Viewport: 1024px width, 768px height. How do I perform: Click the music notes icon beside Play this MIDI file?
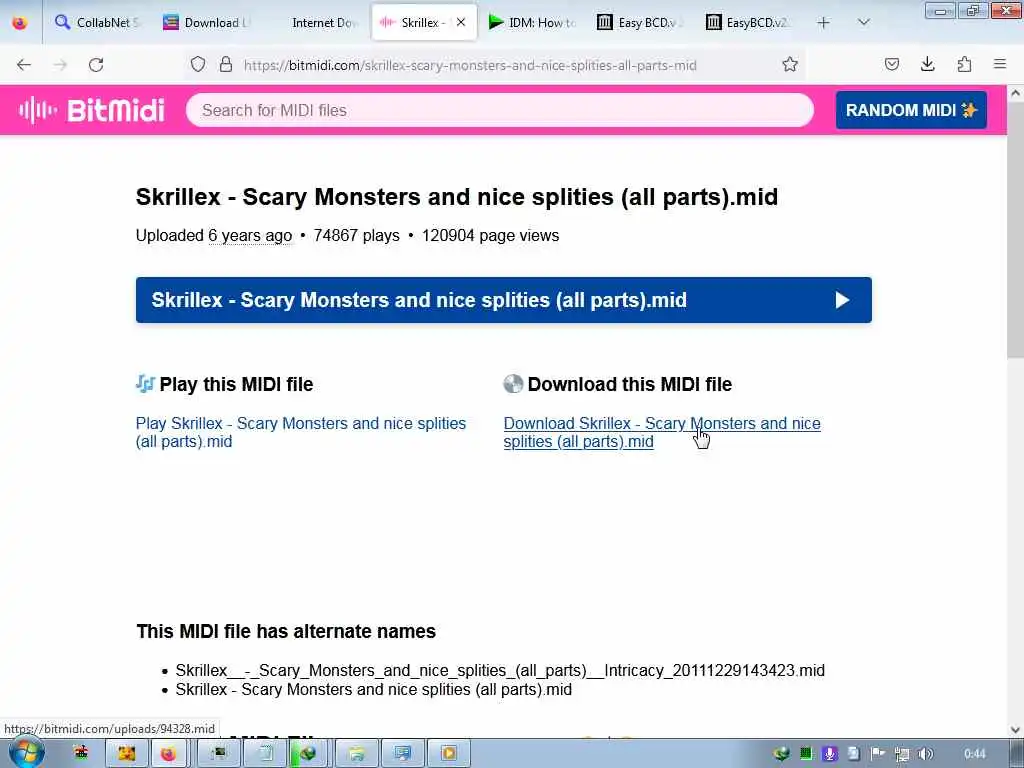(x=145, y=383)
